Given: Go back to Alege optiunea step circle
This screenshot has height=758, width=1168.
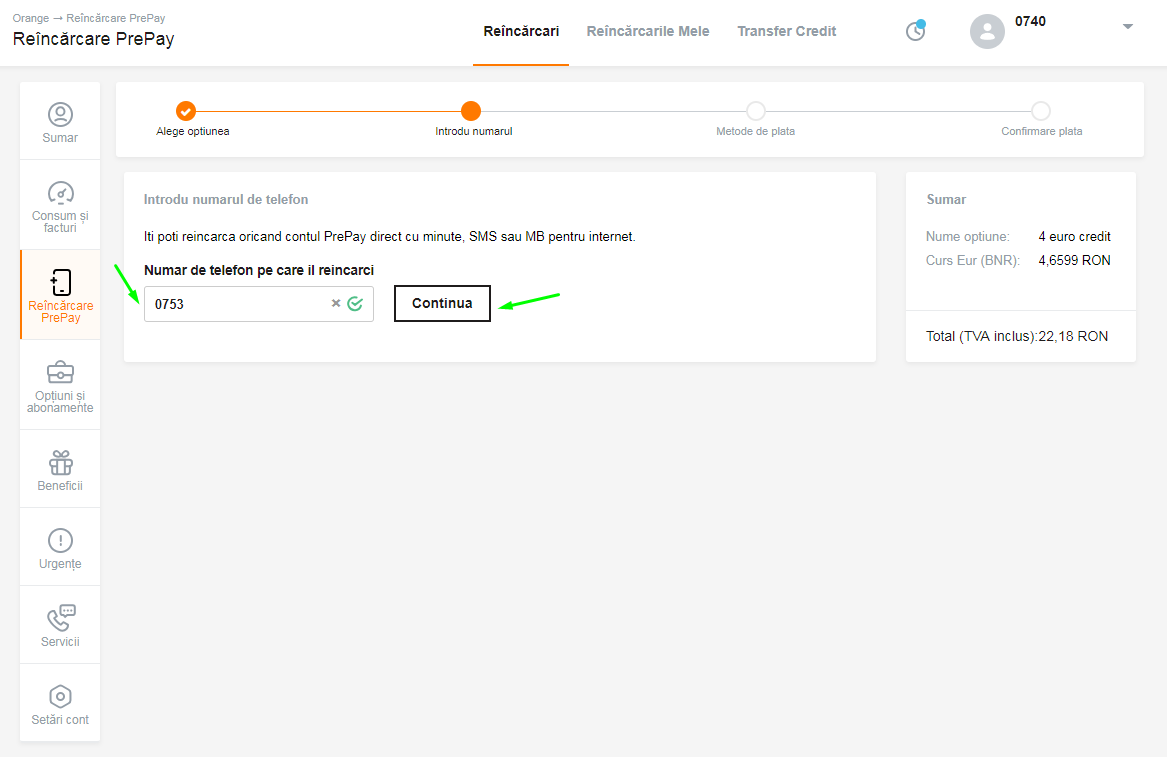Looking at the screenshot, I should [185, 111].
